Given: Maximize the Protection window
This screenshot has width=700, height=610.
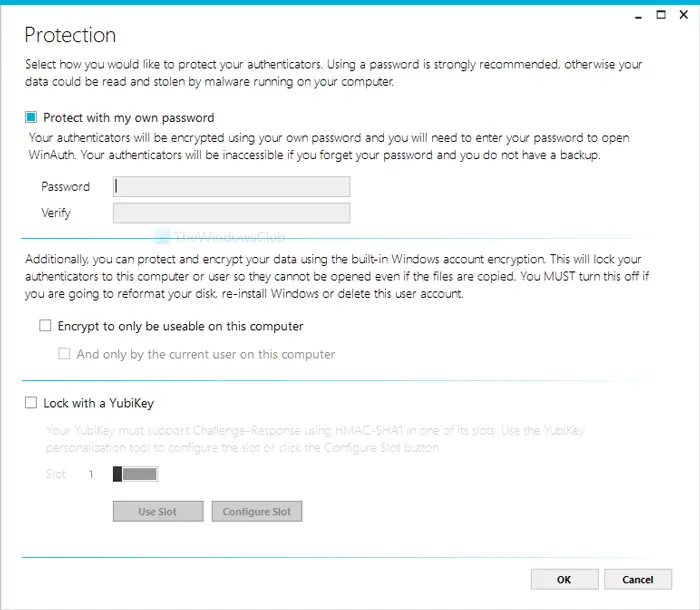Looking at the screenshot, I should pyautogui.click(x=661, y=15).
